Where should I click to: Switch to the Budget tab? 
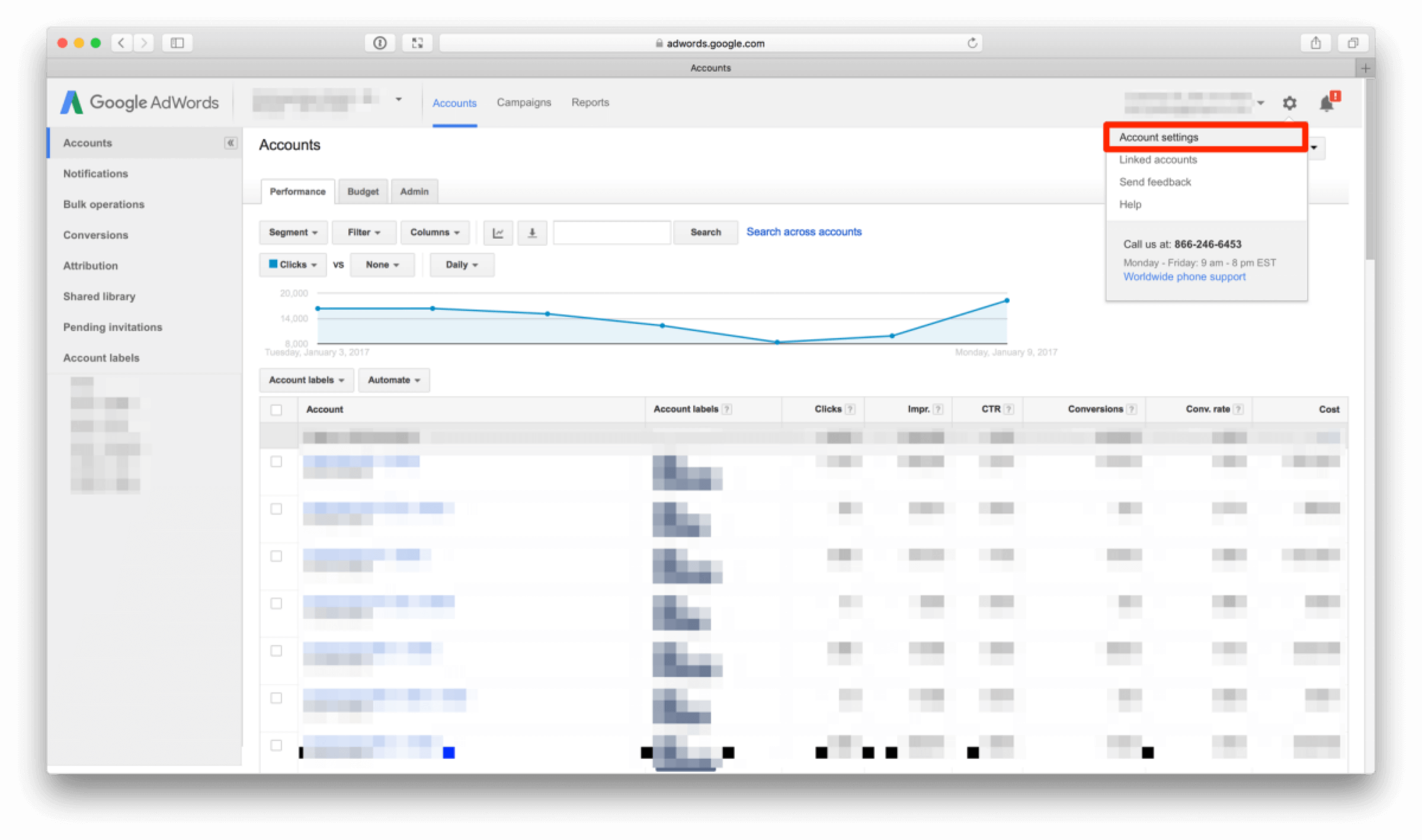click(x=363, y=192)
